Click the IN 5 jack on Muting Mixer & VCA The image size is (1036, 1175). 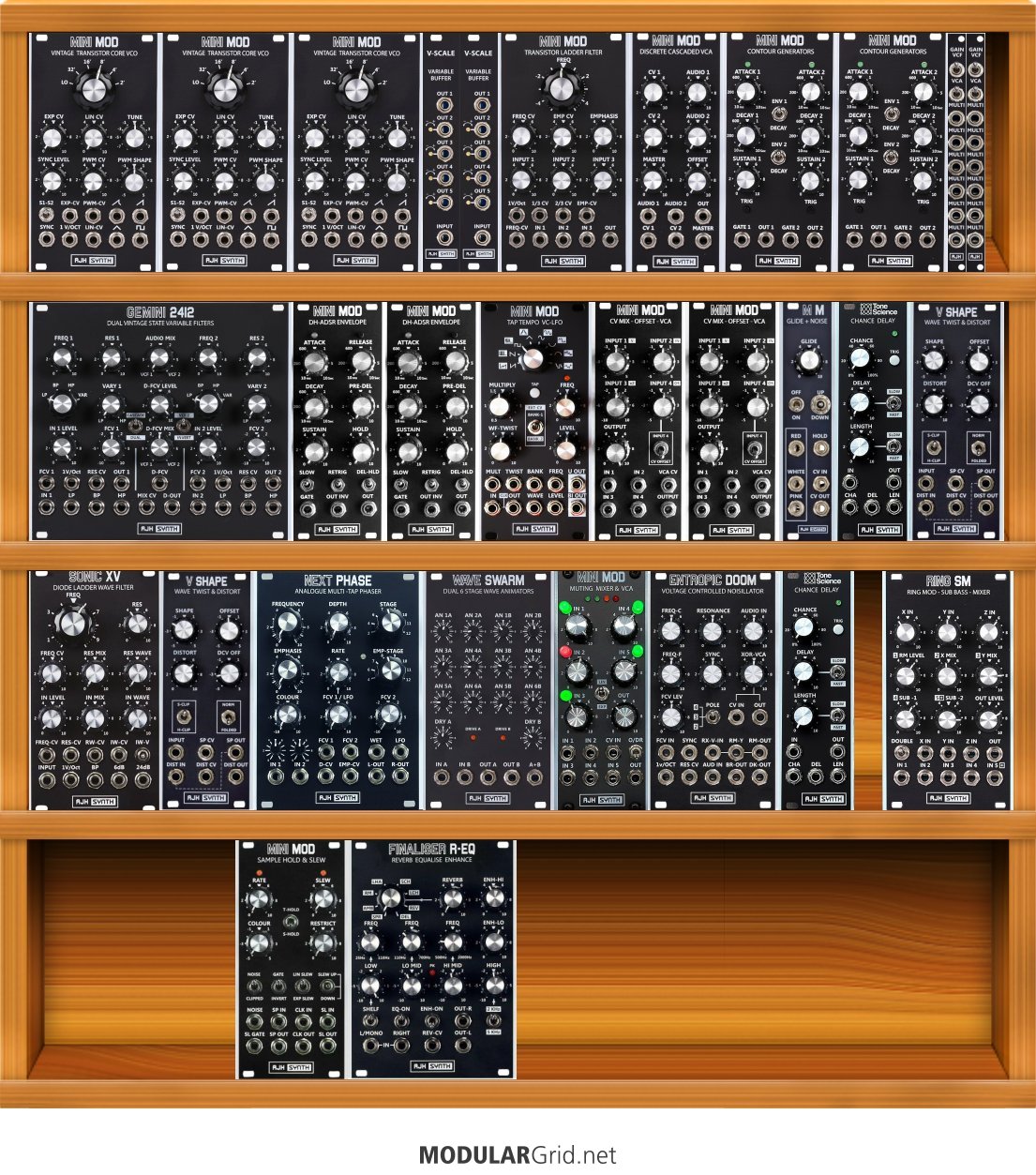tap(613, 777)
